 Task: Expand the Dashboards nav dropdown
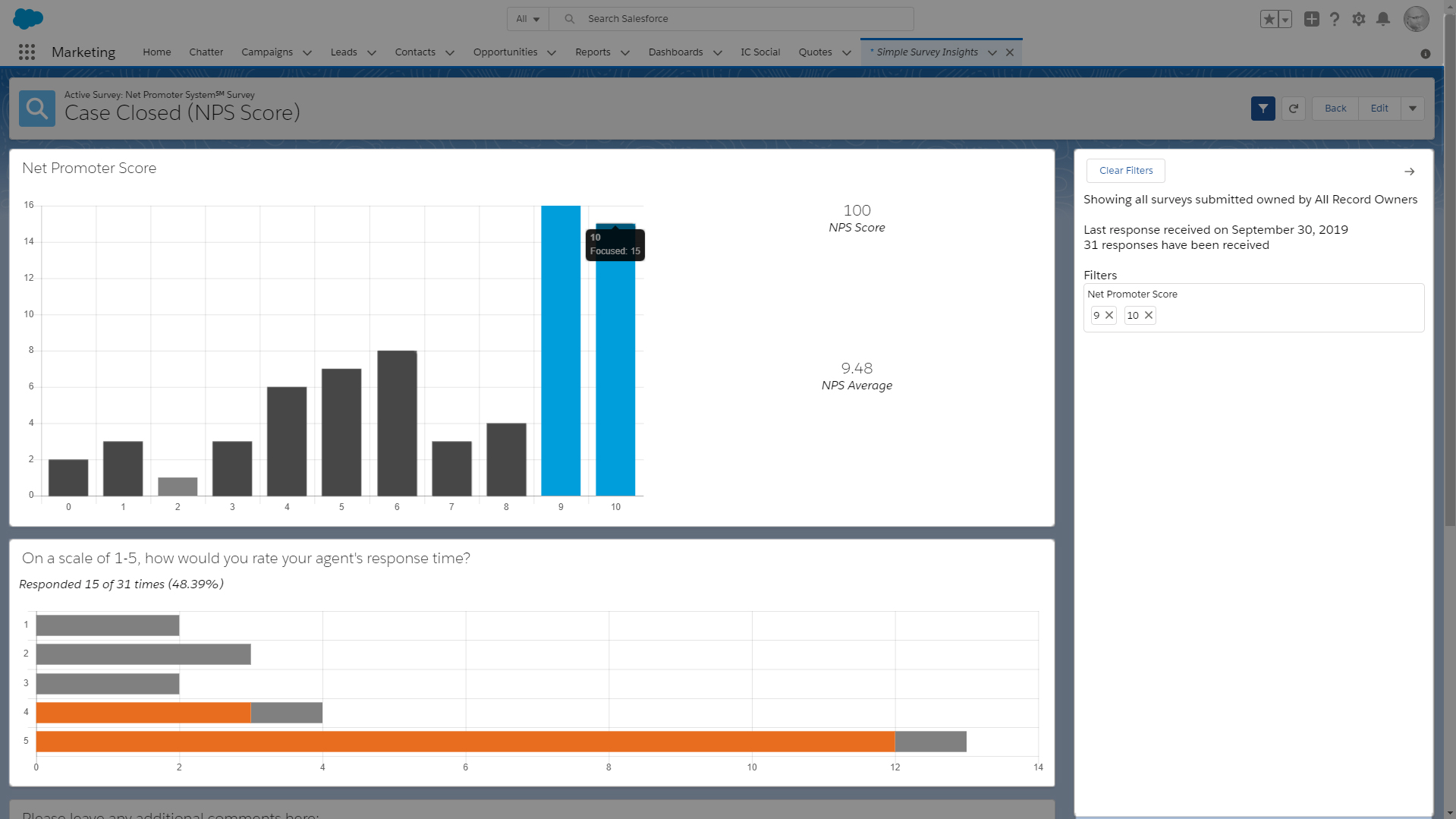718,52
